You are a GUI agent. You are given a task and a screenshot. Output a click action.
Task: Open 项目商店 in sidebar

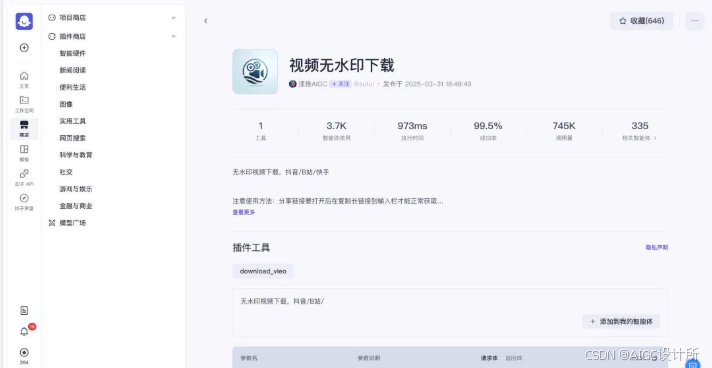pyautogui.click(x=73, y=18)
